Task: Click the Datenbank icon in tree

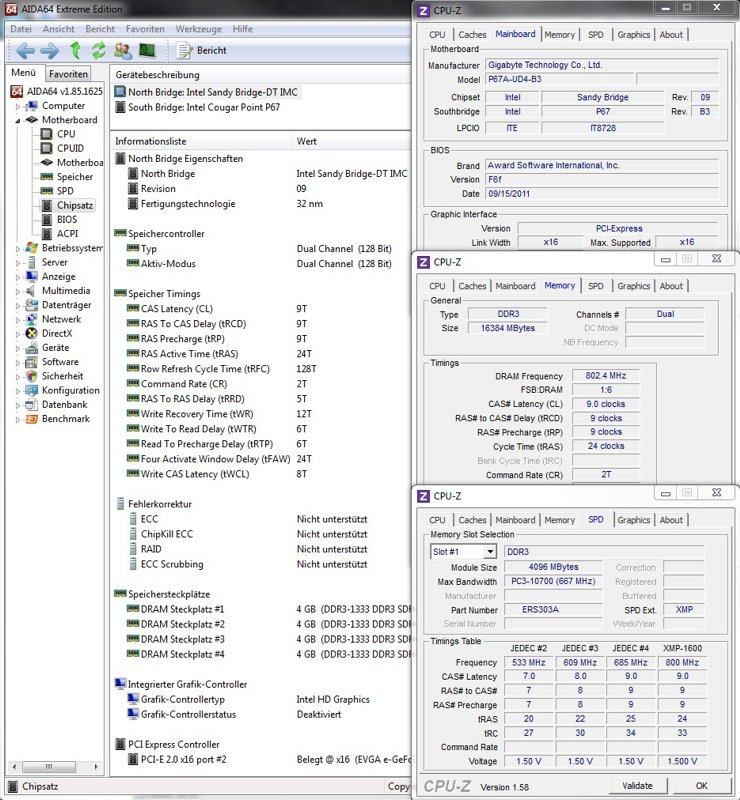Action: (32, 405)
